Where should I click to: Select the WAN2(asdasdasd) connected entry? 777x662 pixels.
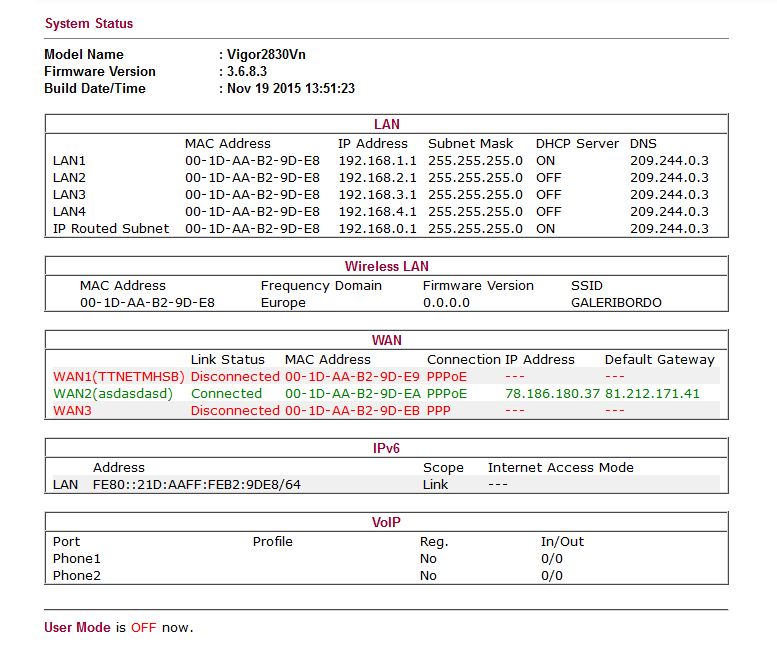click(x=113, y=394)
